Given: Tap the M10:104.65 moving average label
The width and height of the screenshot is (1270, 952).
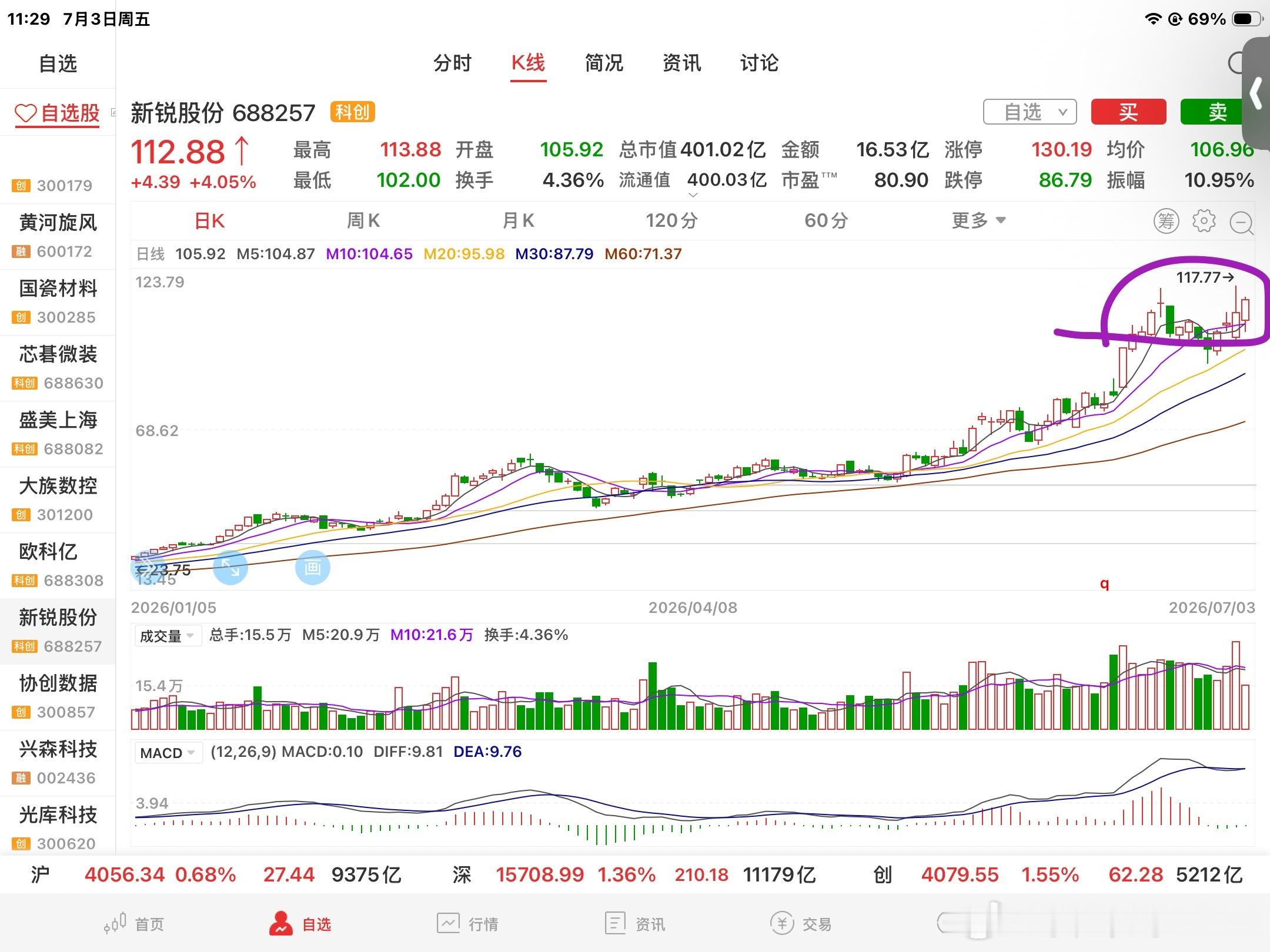Looking at the screenshot, I should [369, 254].
